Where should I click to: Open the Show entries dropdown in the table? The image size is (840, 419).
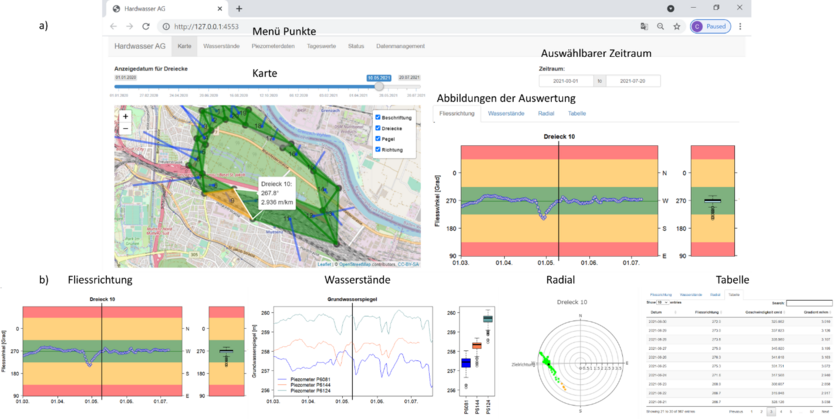pos(662,302)
